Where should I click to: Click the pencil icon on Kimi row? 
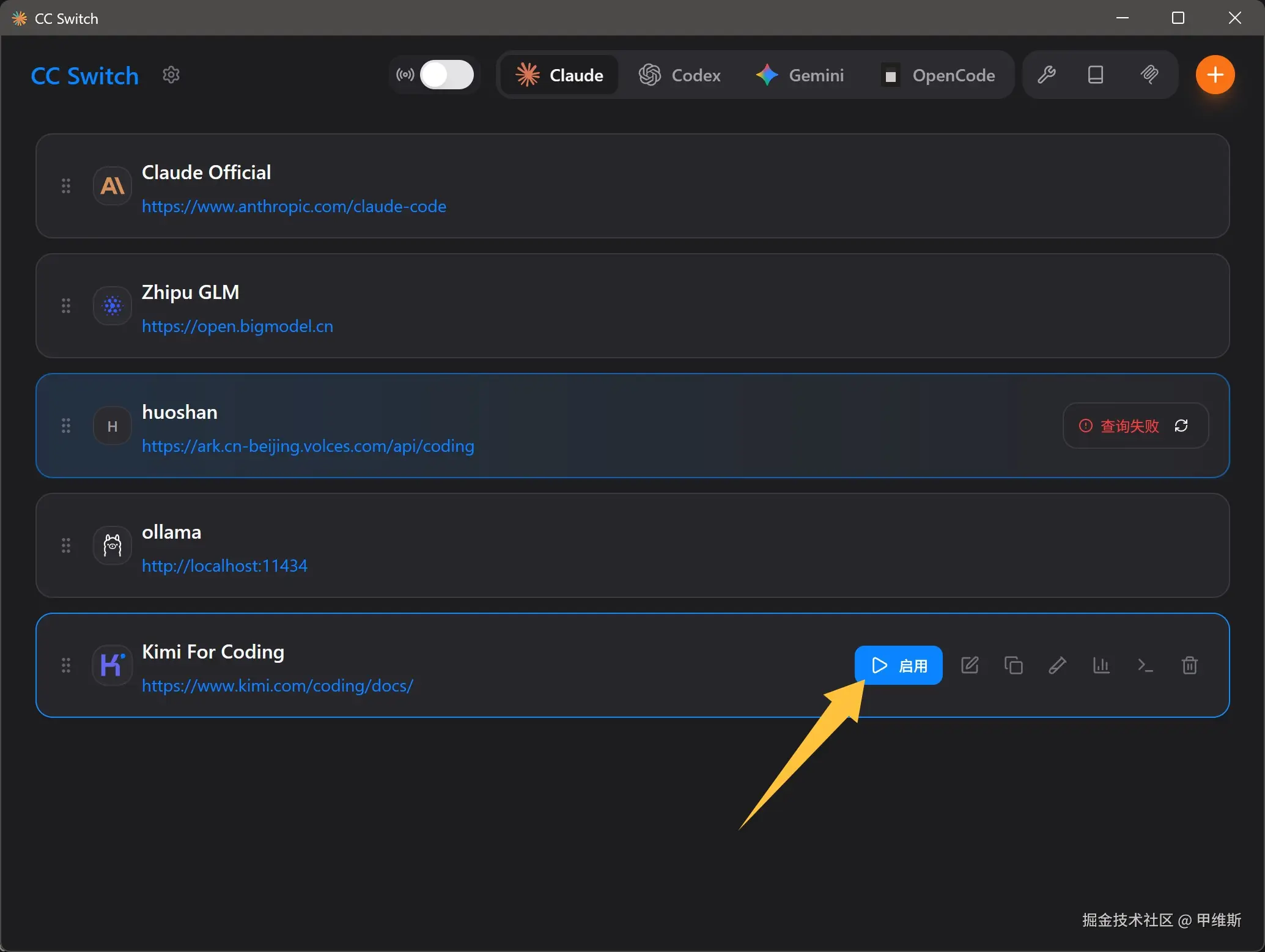point(1057,665)
